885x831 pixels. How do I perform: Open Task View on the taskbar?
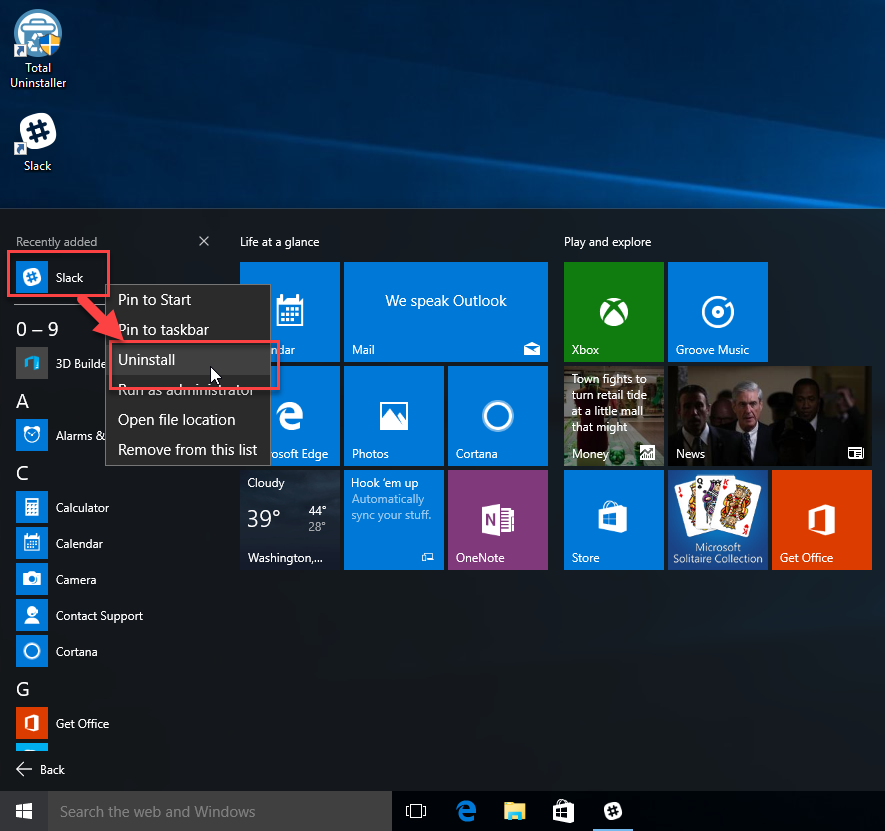416,811
